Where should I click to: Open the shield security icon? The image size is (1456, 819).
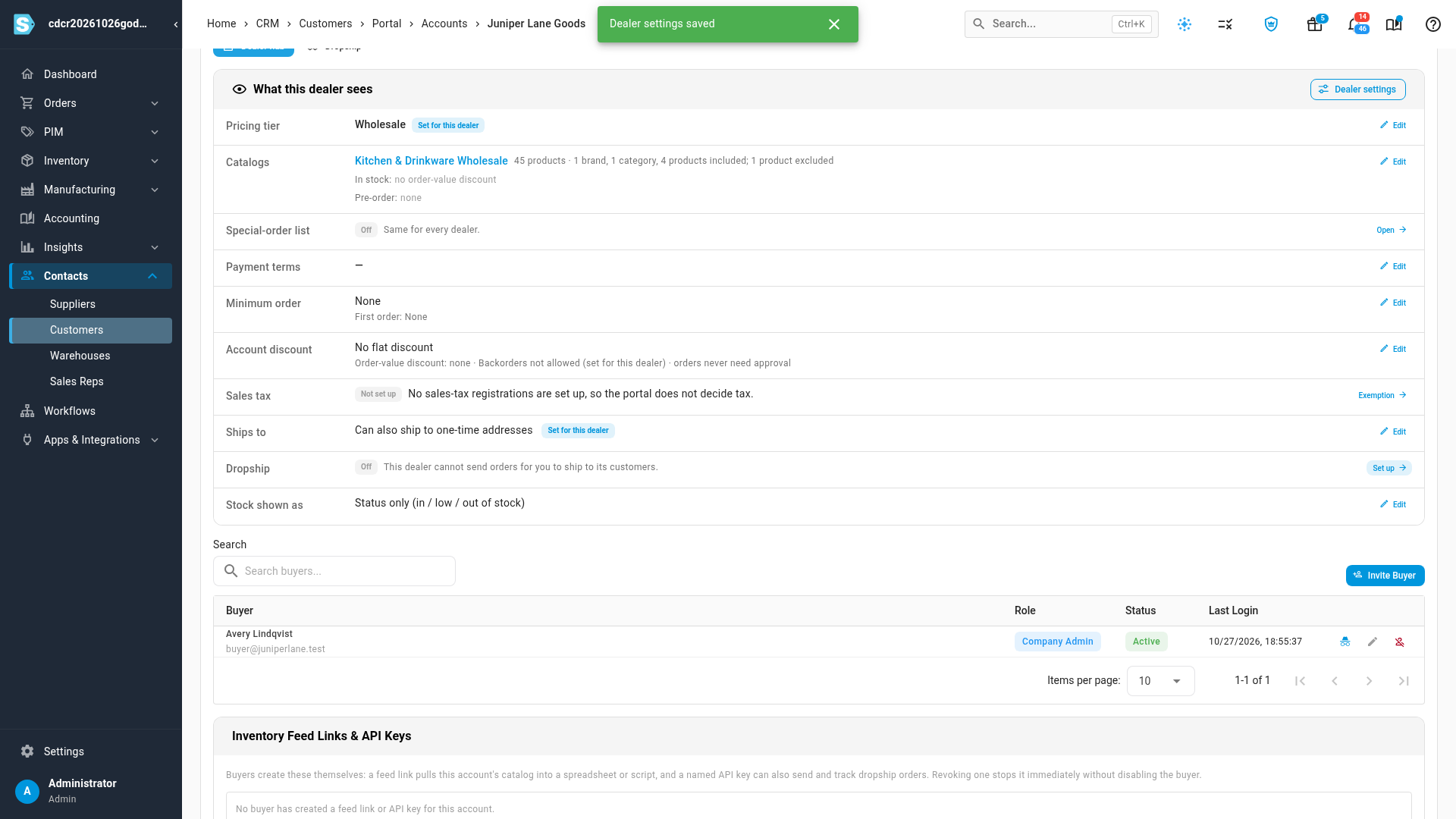[1271, 24]
